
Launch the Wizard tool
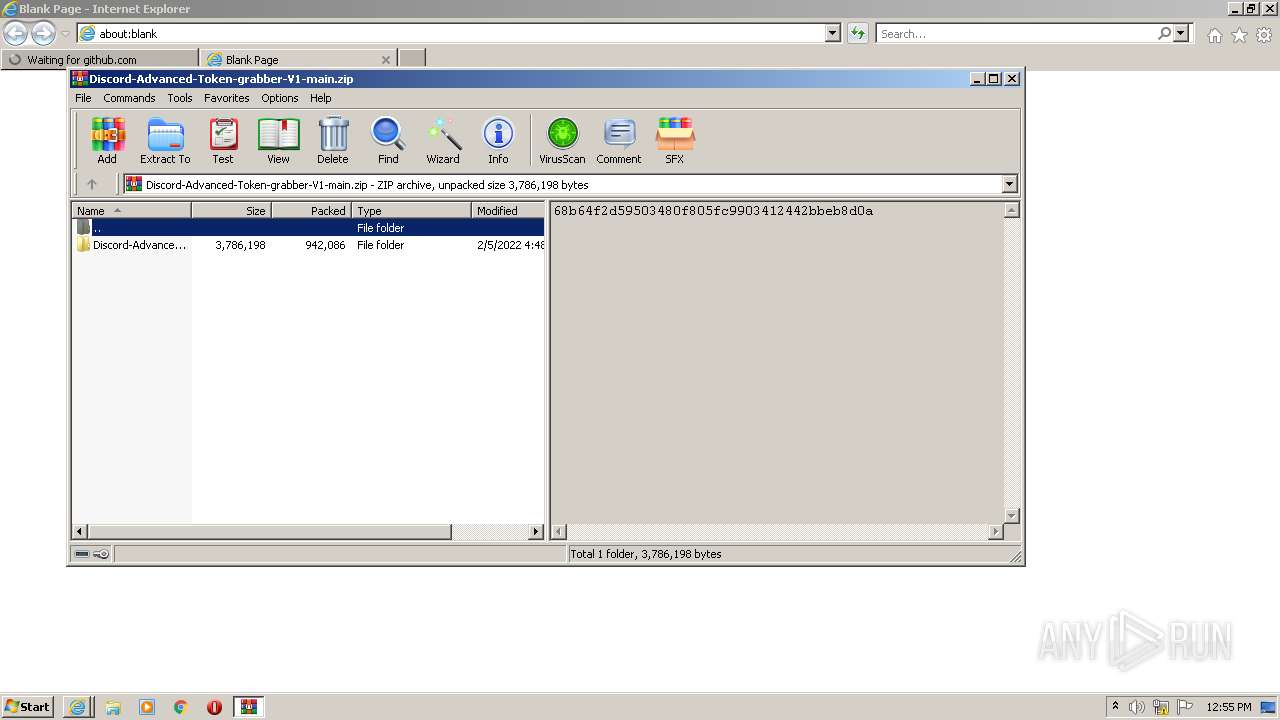click(x=443, y=140)
